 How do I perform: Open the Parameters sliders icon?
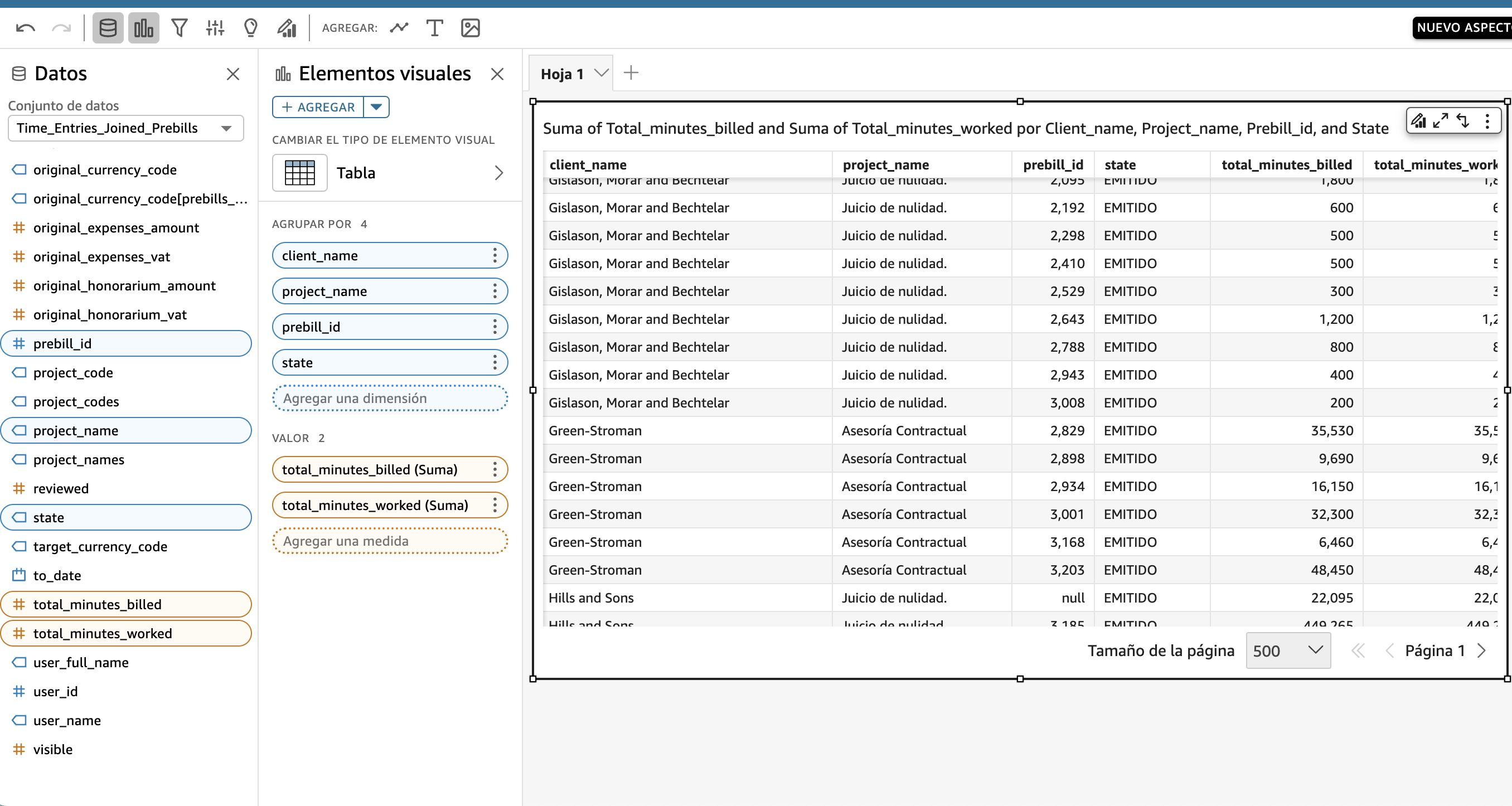coord(215,27)
